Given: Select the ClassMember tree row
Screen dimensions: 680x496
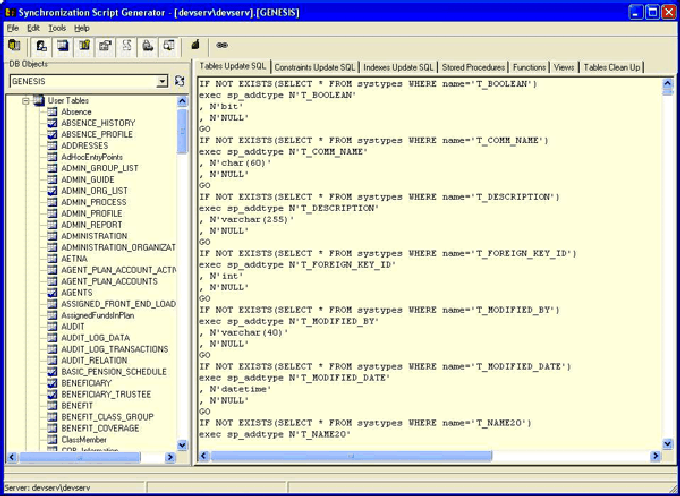Looking at the screenshot, I should (x=84, y=440).
